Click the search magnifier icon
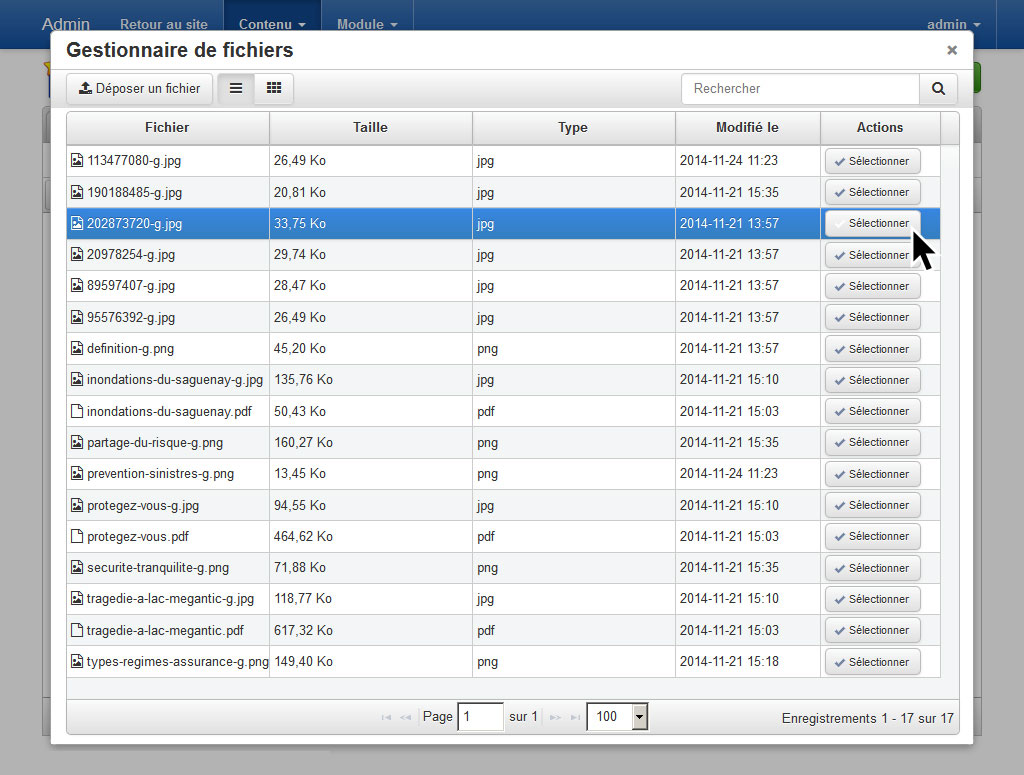 (938, 89)
